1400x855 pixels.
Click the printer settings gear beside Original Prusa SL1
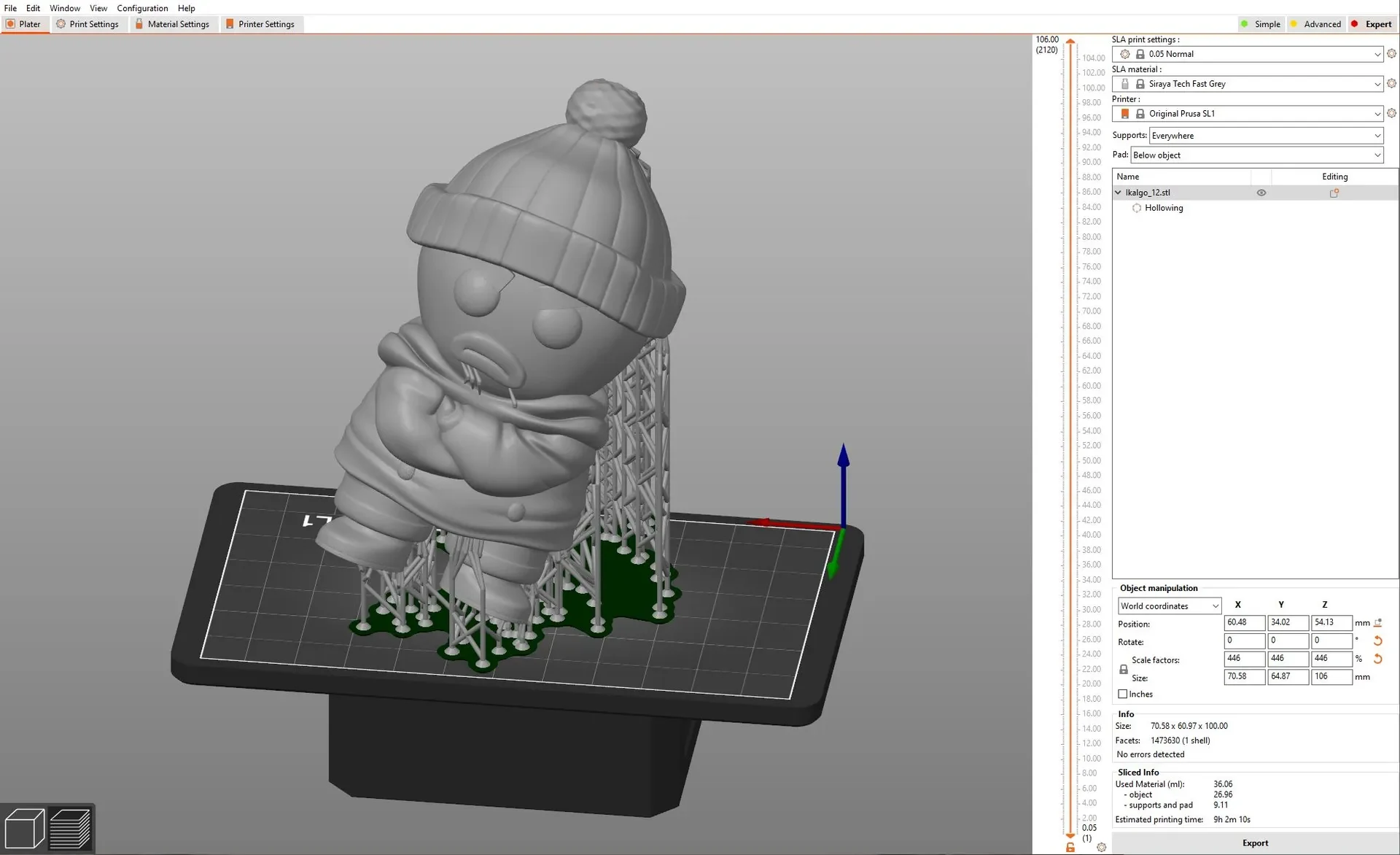pos(1391,114)
